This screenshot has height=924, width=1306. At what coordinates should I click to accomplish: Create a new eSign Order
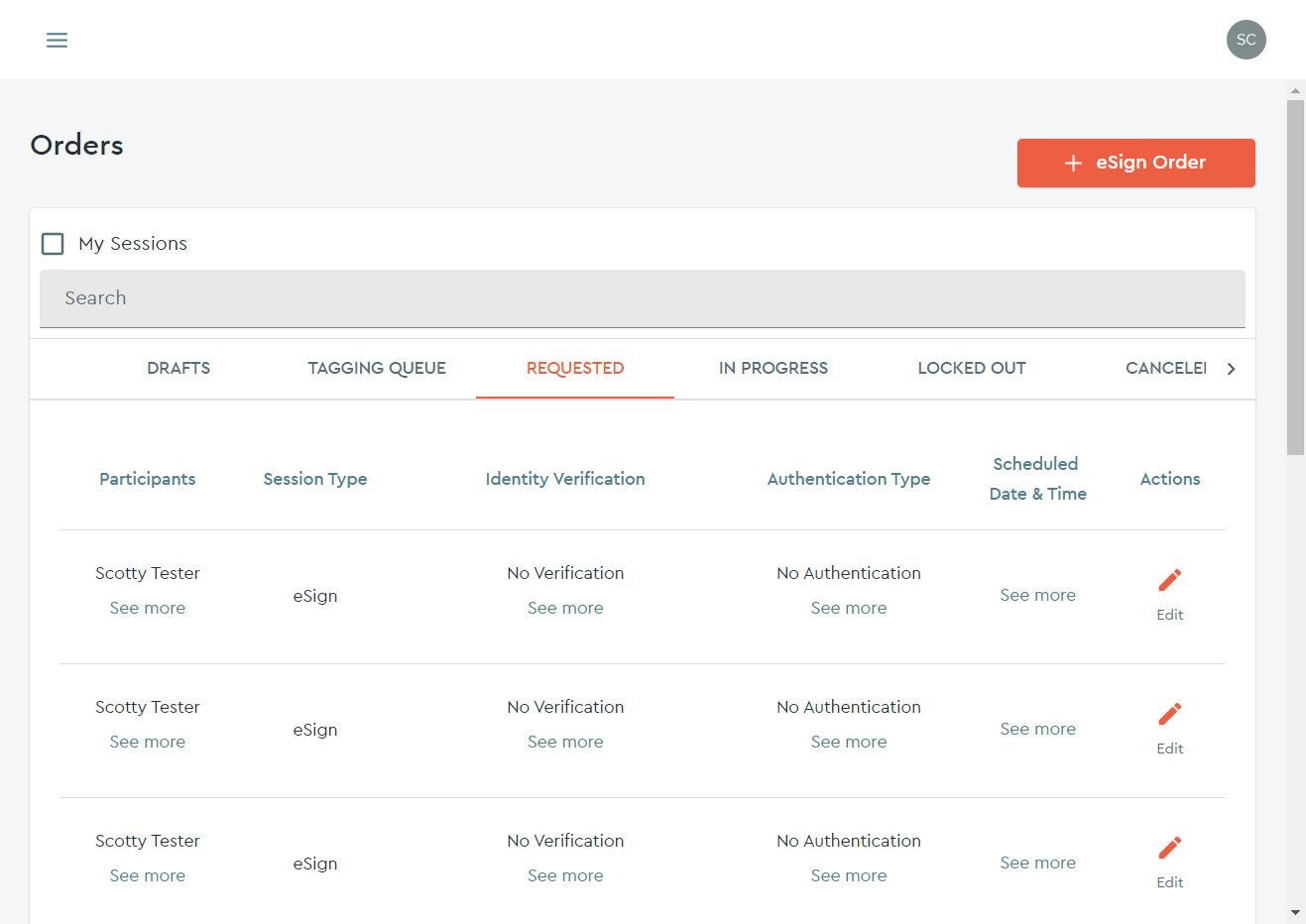click(1136, 163)
